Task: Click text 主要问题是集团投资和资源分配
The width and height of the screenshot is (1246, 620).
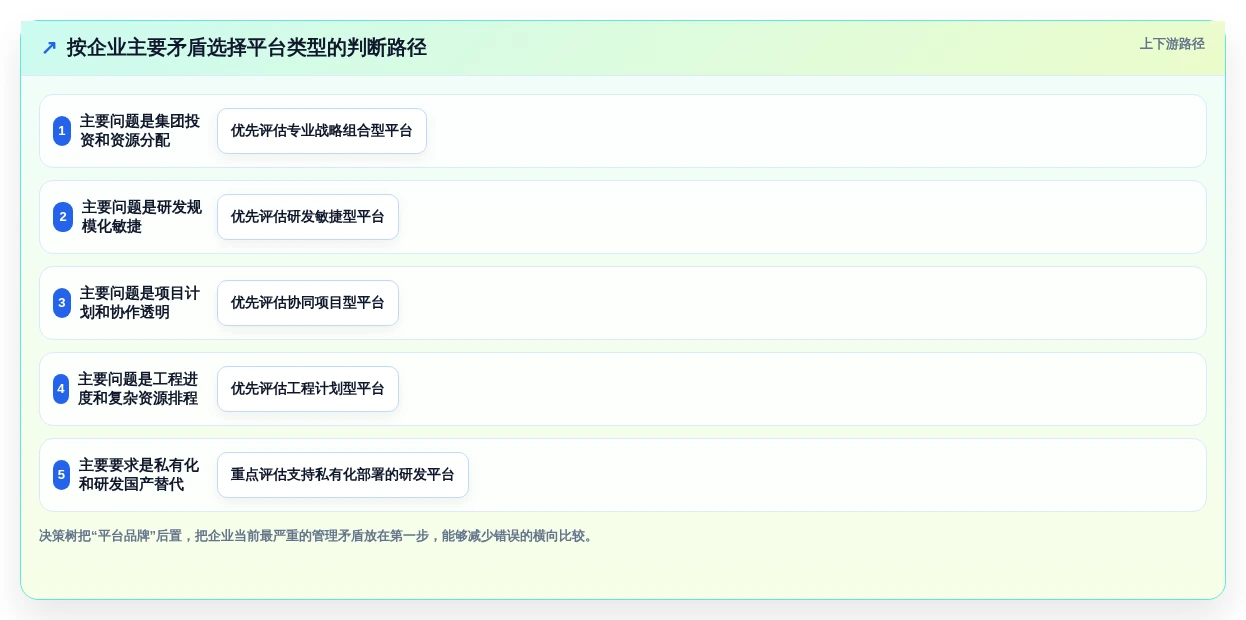Action: click(140, 131)
